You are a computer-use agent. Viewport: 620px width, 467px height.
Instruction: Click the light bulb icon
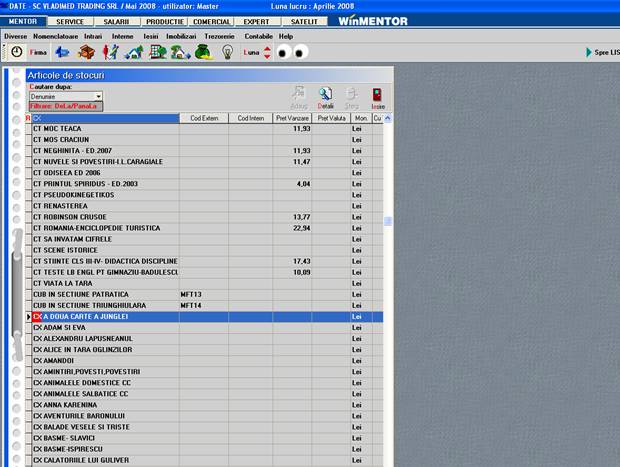click(x=227, y=52)
